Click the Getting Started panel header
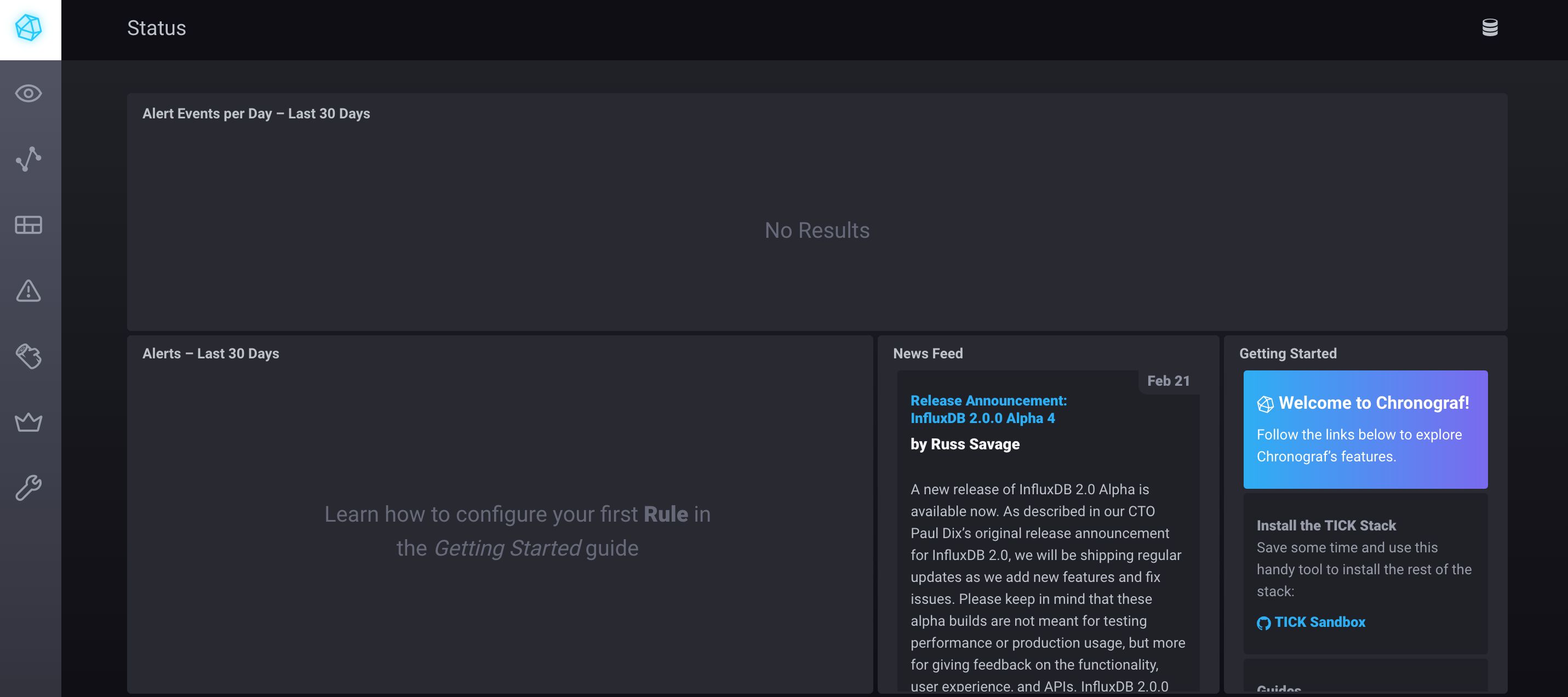This screenshot has height=697, width=1568. coord(1287,353)
